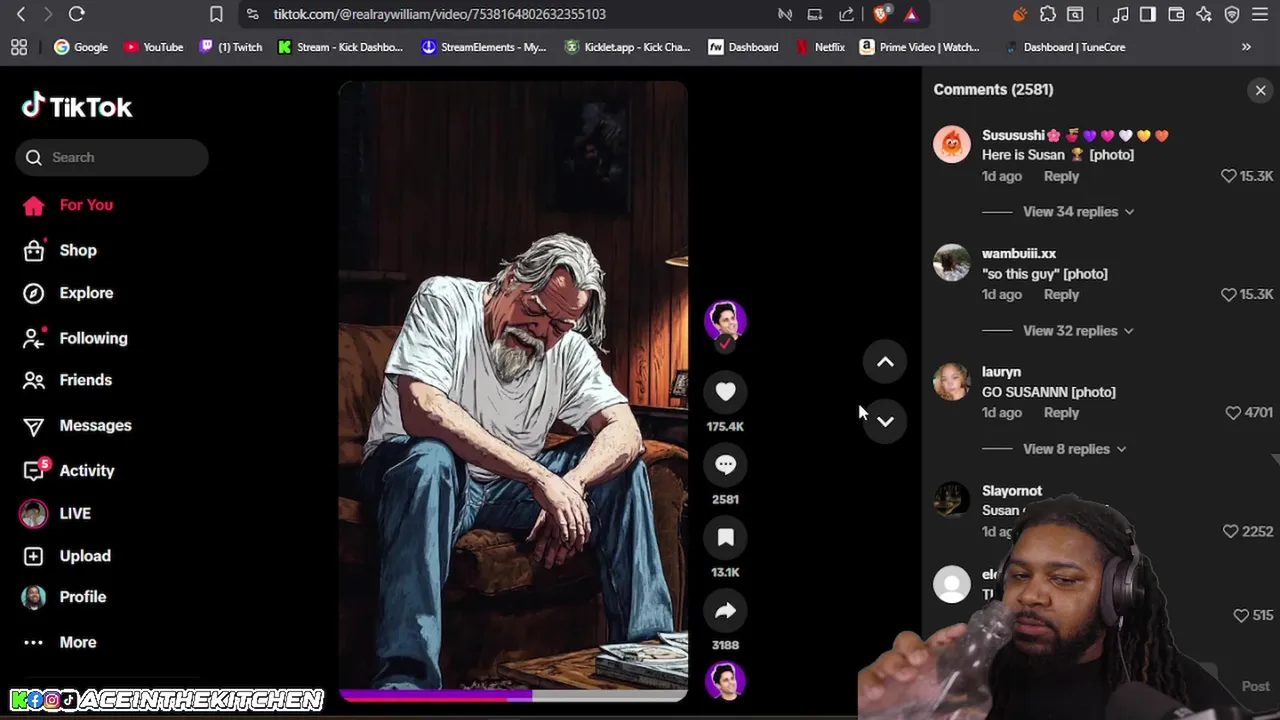Toggle the browser sidebar panel icon
Viewport: 1280px width, 720px height.
1148,14
